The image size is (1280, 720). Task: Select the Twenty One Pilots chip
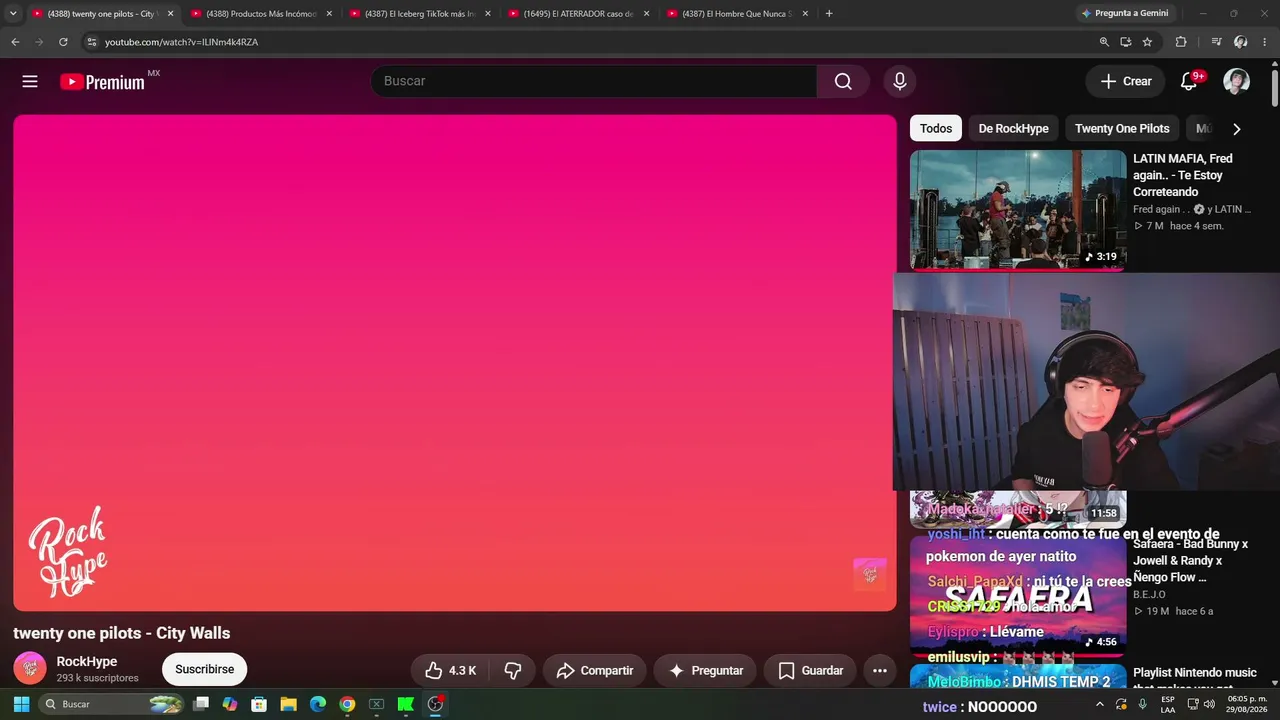click(x=1122, y=128)
